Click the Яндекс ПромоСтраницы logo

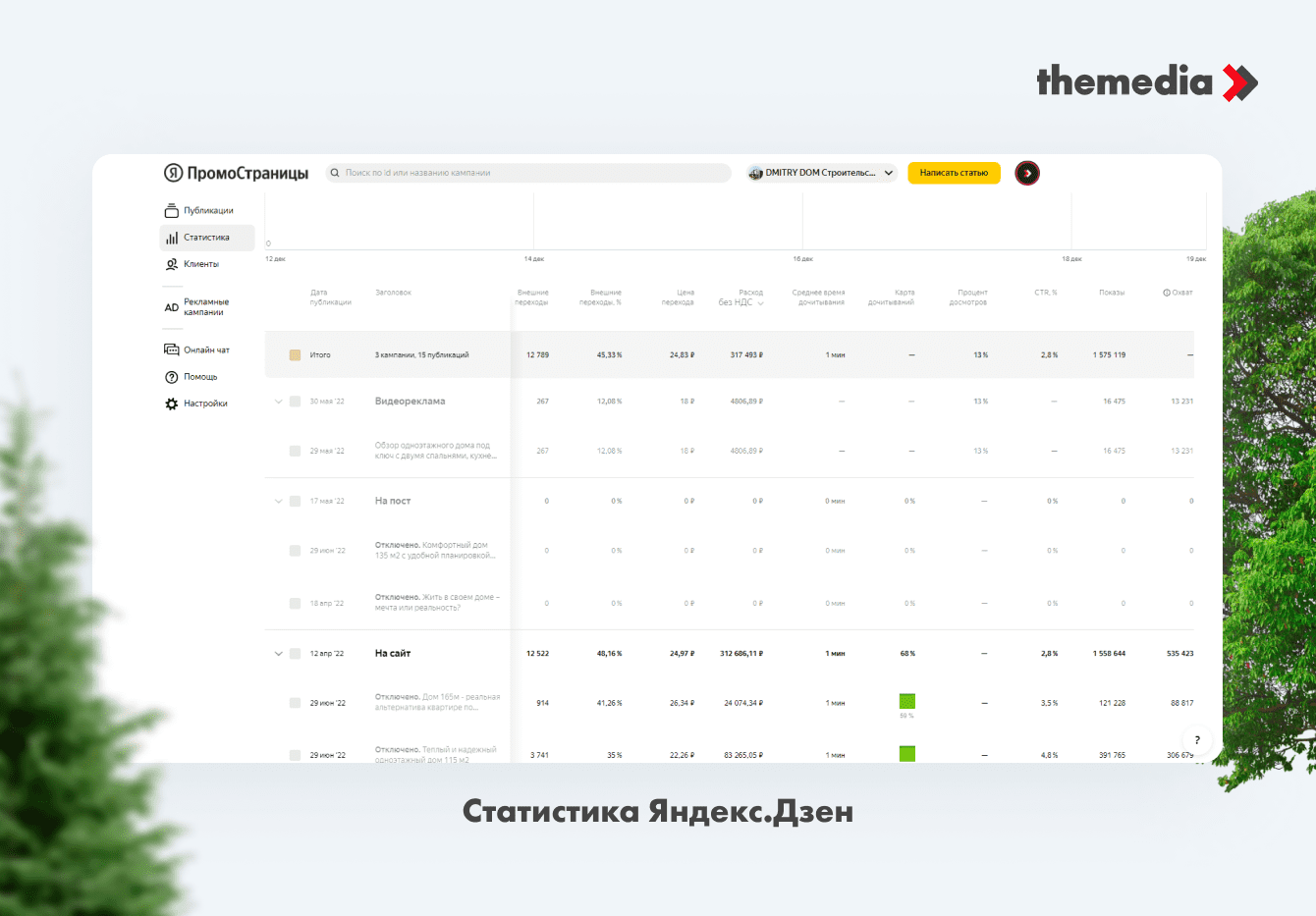coord(236,173)
